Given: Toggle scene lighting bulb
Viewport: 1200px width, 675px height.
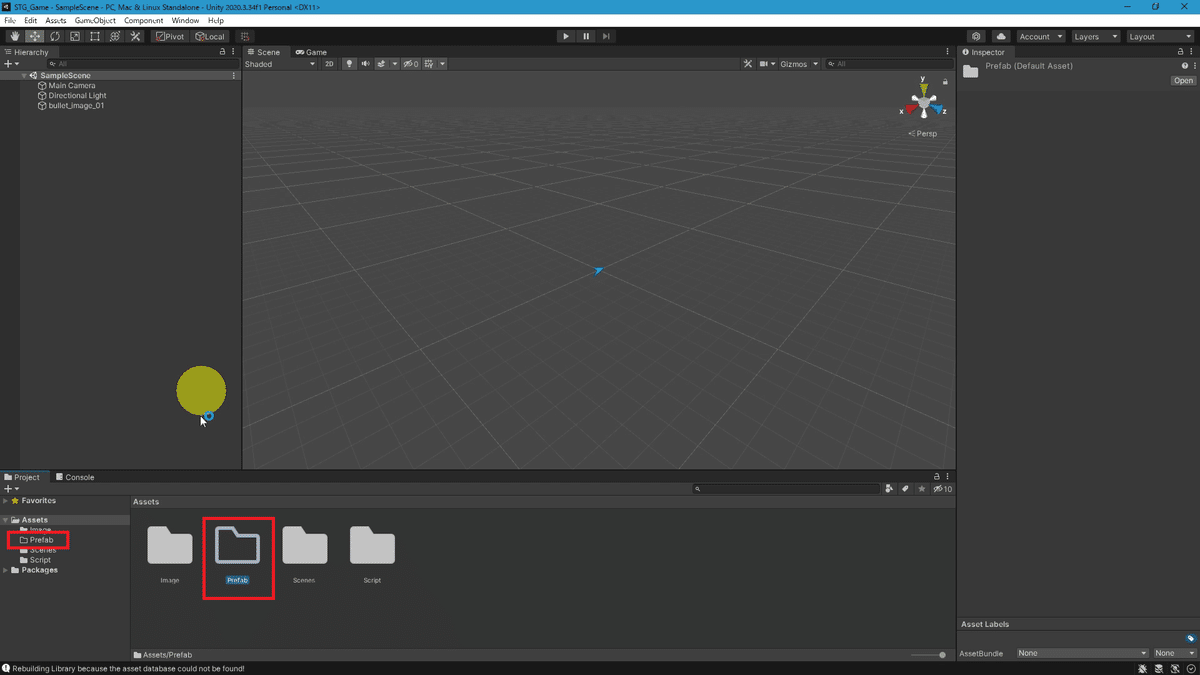Looking at the screenshot, I should [x=349, y=64].
